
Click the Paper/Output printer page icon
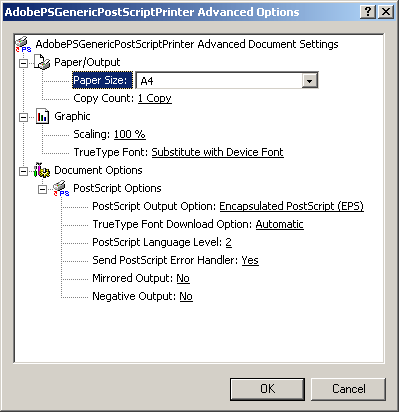coord(42,62)
